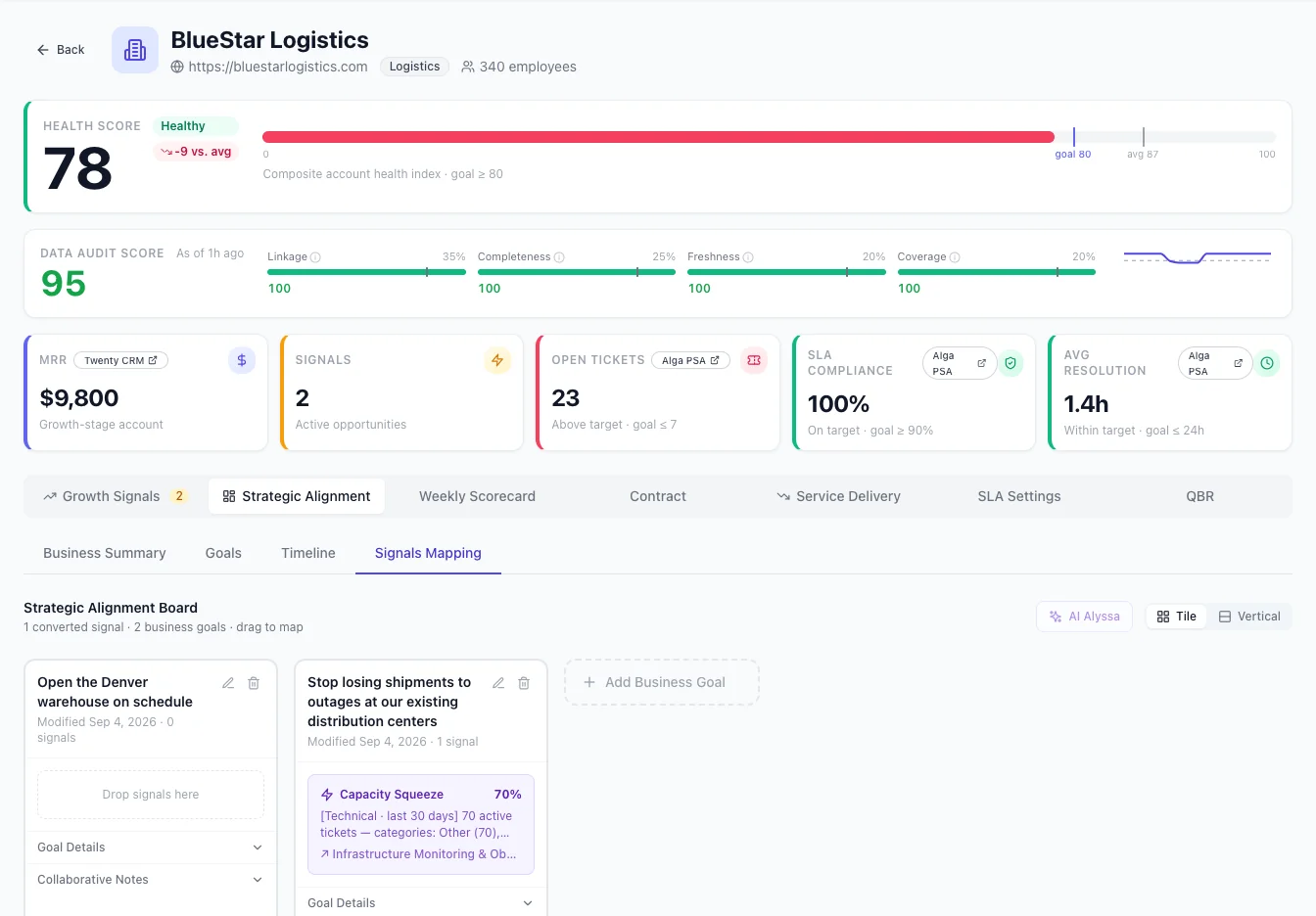The width and height of the screenshot is (1316, 916).
Task: Click the Freshness info icon
Action: click(748, 257)
